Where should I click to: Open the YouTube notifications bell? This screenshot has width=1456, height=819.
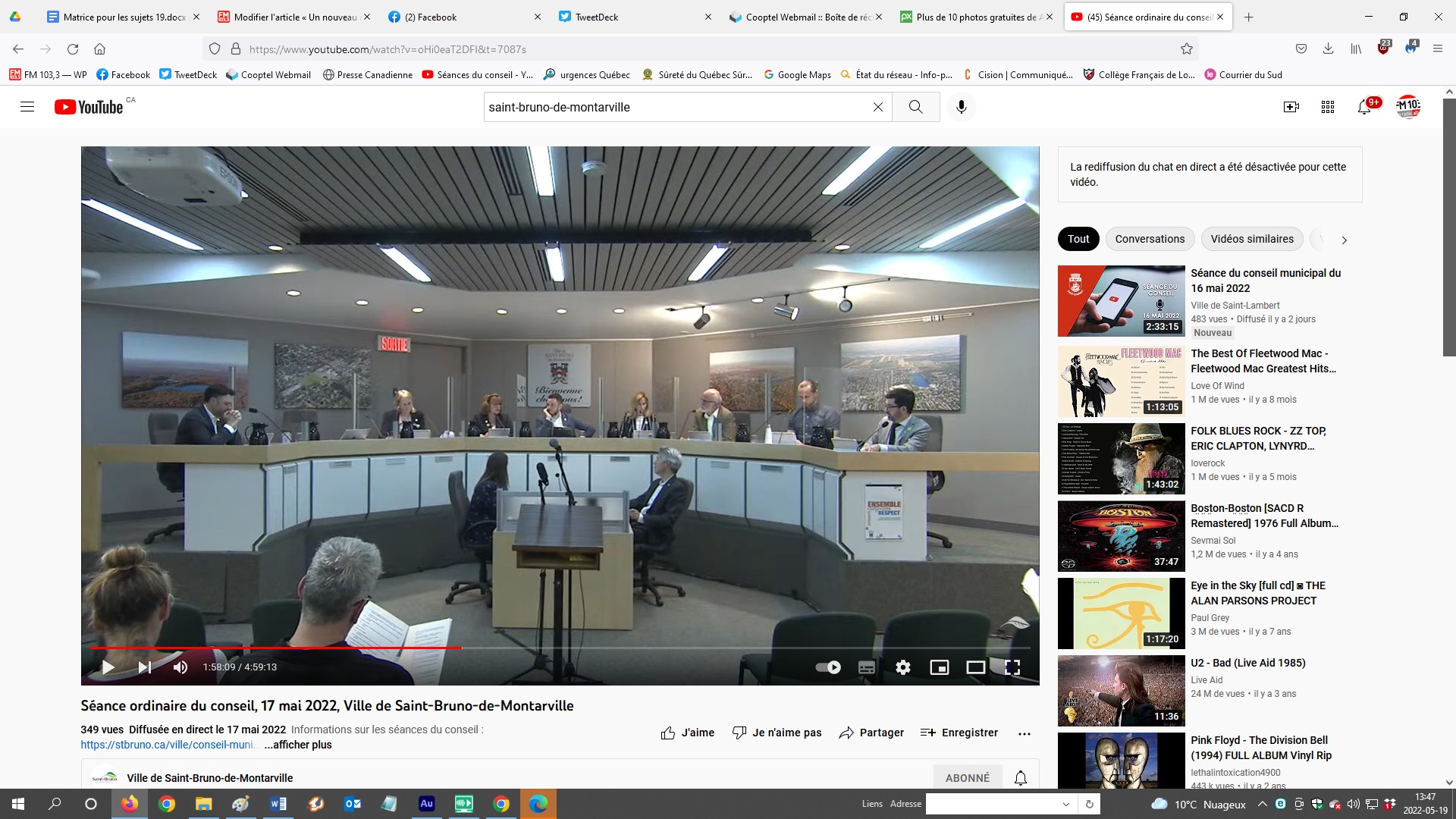tap(1363, 107)
